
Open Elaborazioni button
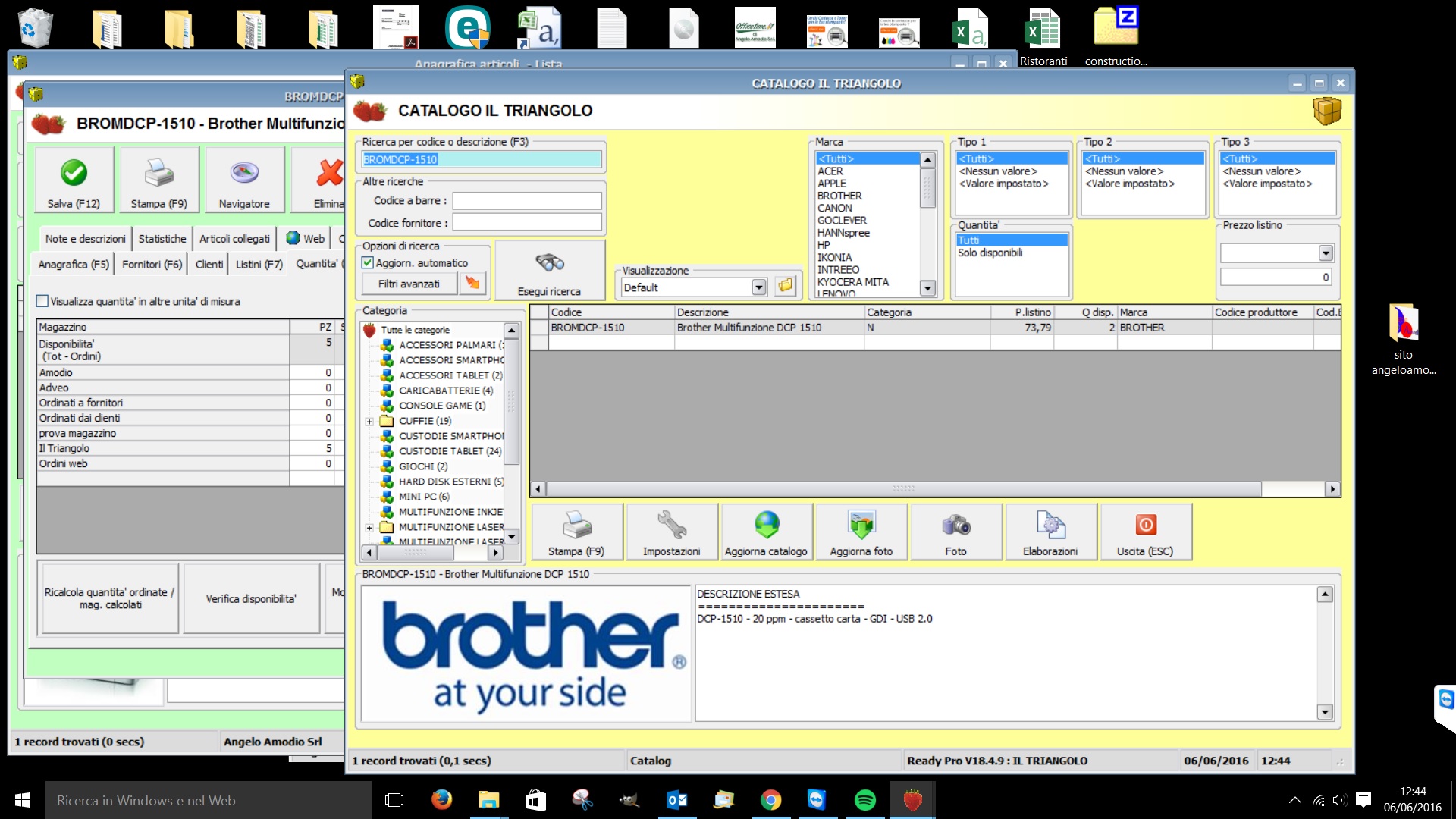coord(1050,532)
